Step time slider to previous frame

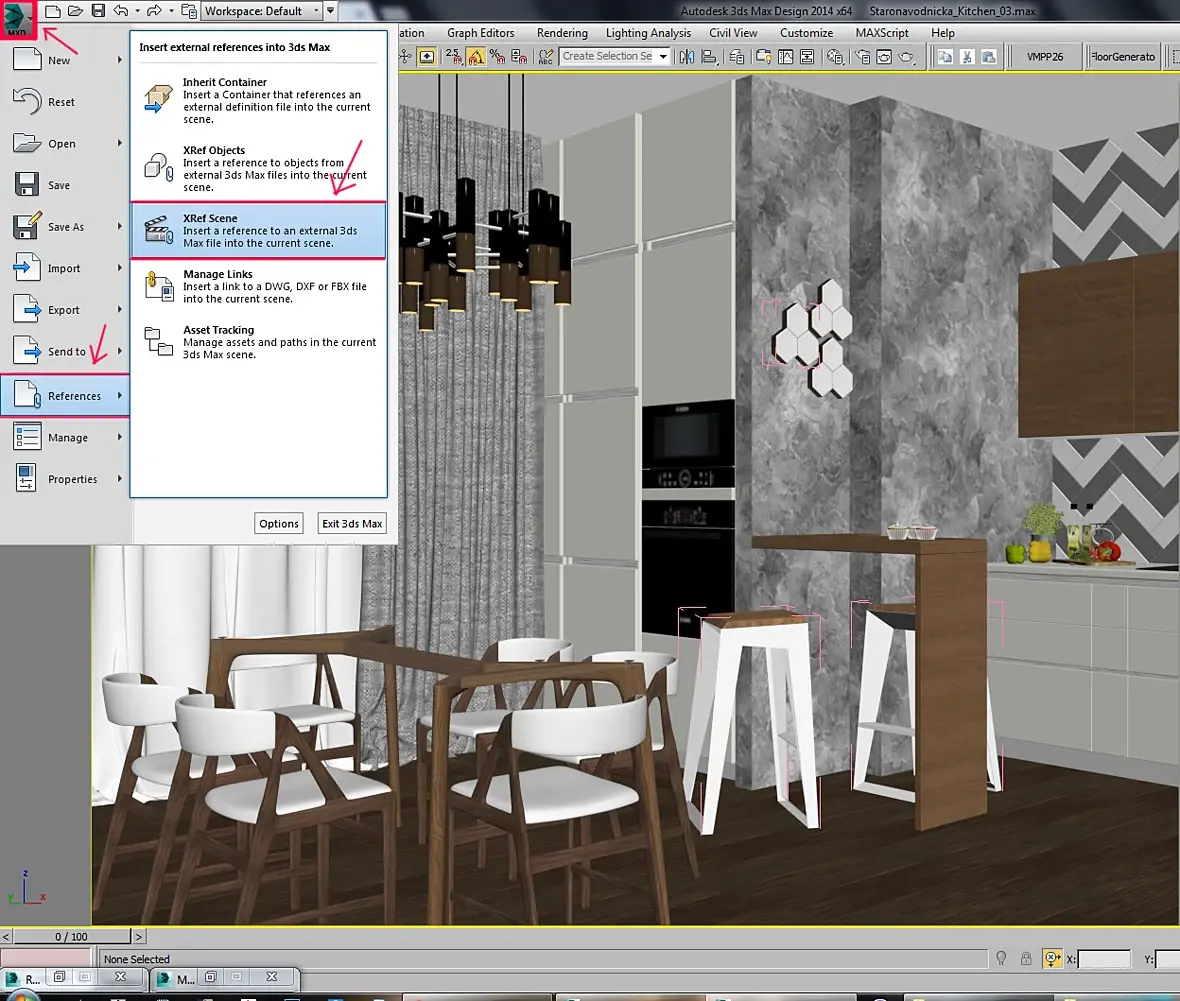[x=6, y=936]
